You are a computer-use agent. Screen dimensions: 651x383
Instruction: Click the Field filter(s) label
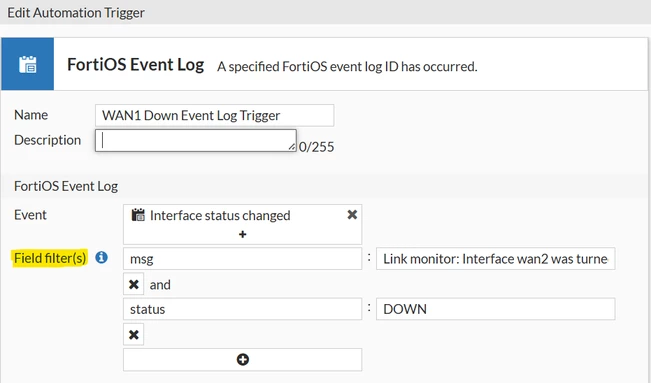(50, 258)
